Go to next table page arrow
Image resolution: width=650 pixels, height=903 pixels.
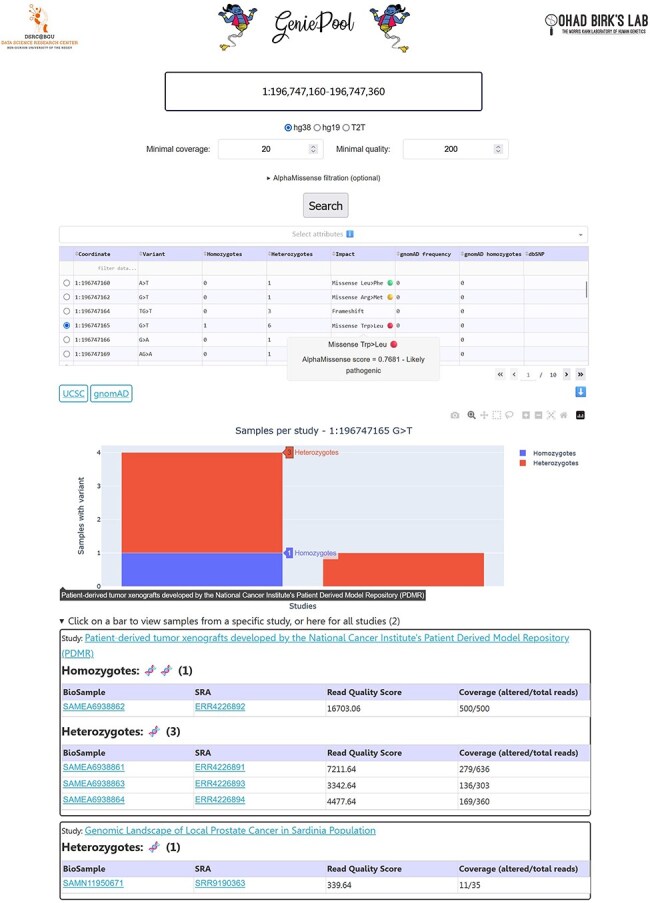point(567,374)
